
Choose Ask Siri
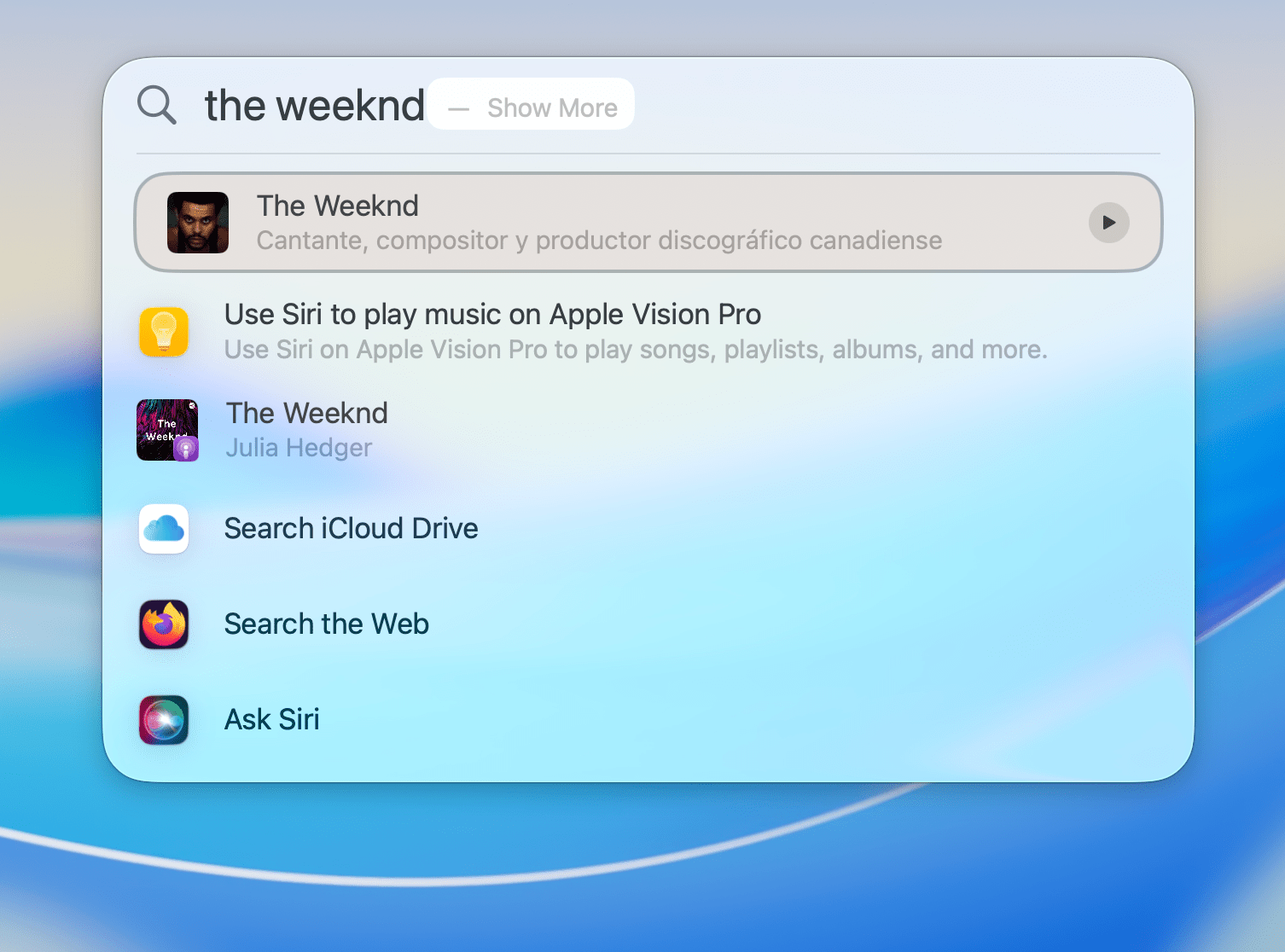point(271,720)
